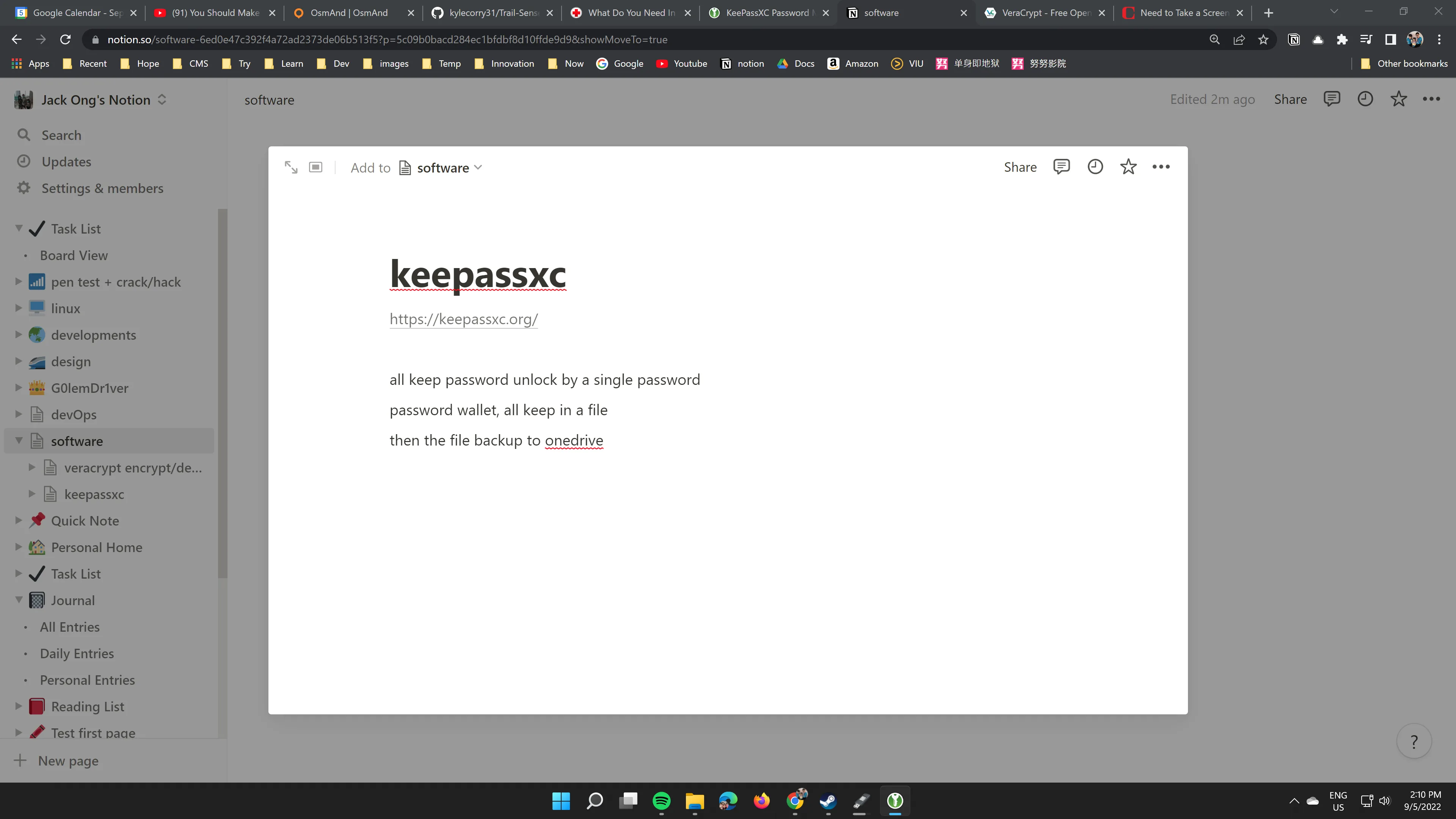
Task: Click Share in the keepassxc peek panel
Action: [x=1020, y=167]
